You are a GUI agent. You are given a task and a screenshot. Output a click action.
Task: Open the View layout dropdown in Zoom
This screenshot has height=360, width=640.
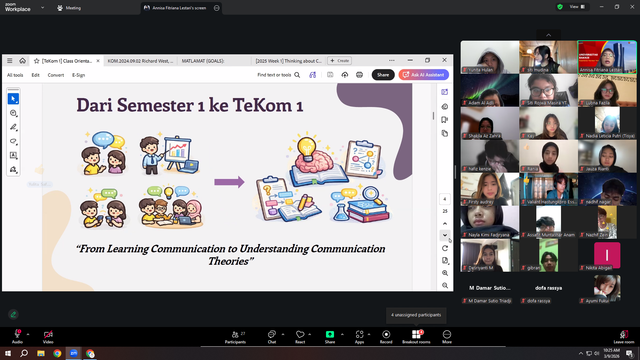[577, 7]
